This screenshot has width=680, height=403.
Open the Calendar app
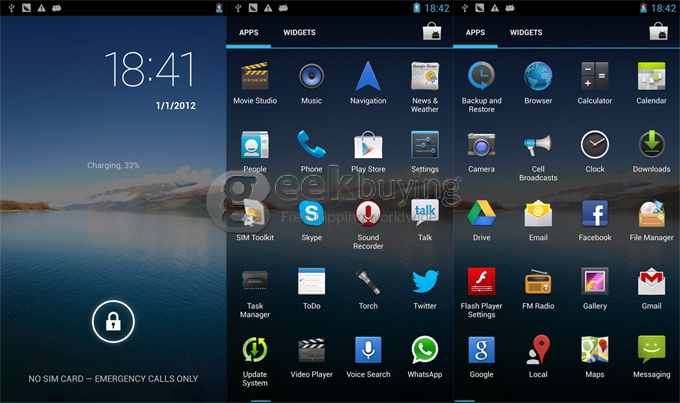(x=651, y=76)
